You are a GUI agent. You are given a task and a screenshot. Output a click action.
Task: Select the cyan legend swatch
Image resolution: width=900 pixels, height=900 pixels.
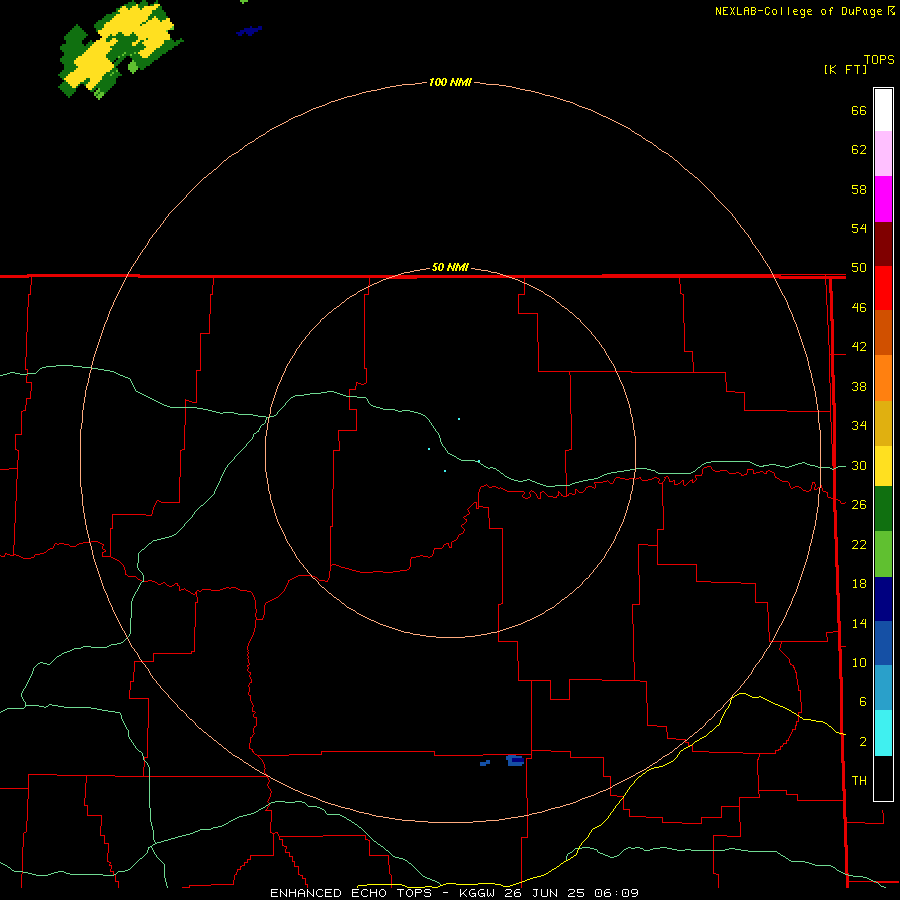pos(883,732)
